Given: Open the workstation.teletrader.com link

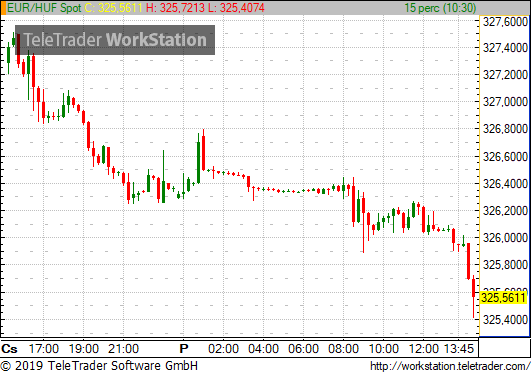Looking at the screenshot, I should (x=450, y=366).
